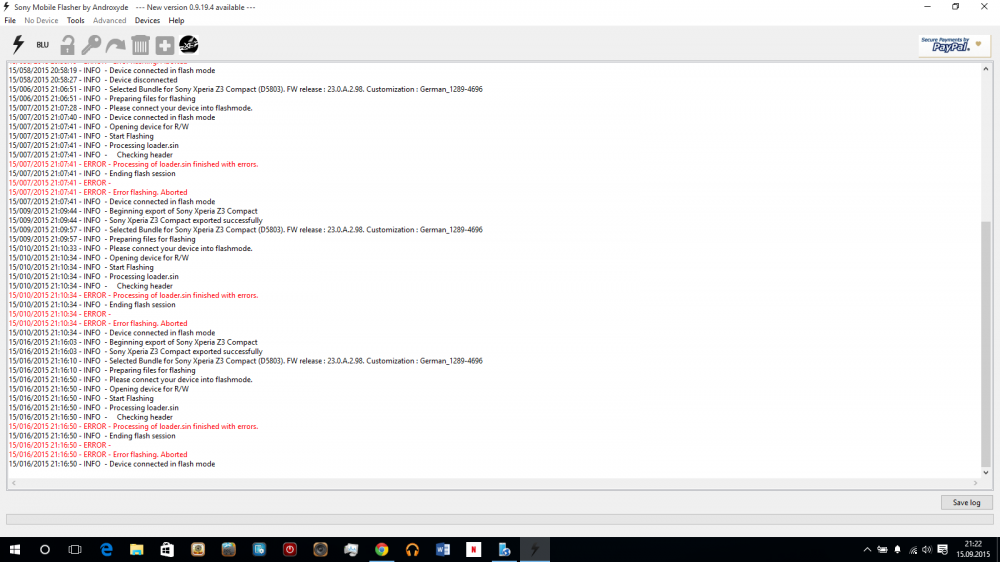1000x562 pixels.
Task: Click the volume speaker tray icon
Action: tap(927, 549)
